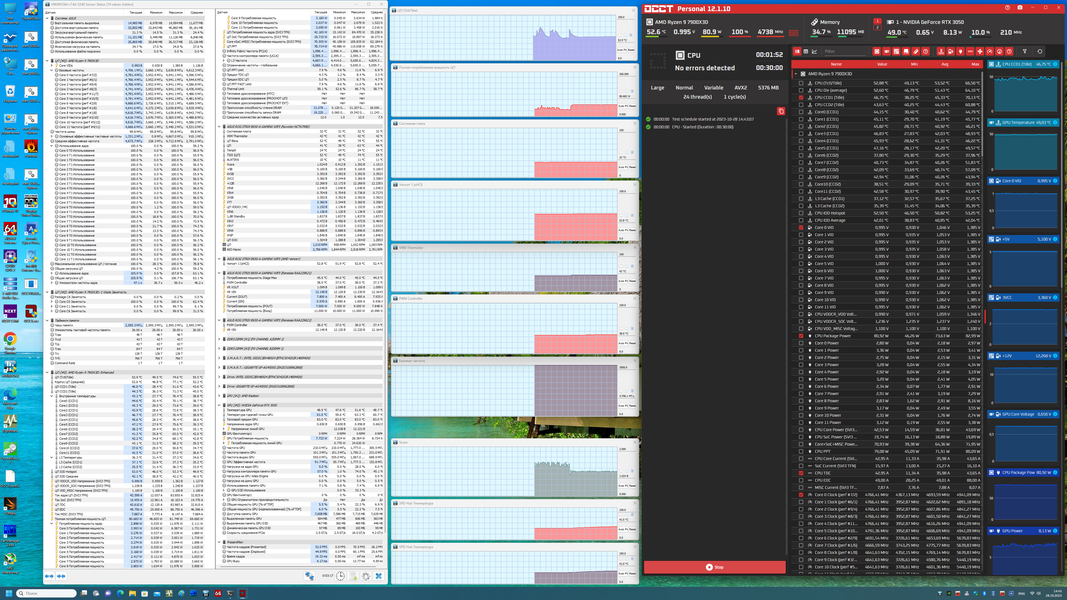Click the blue dot on CPU CCD1 graph header

1055,64
